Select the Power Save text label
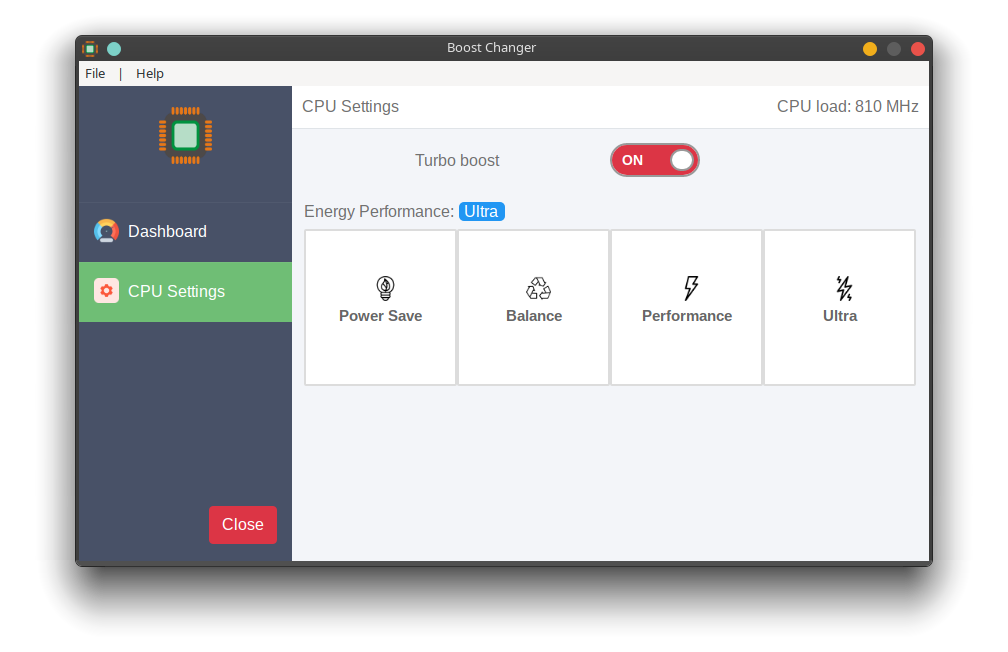Screen dimensions: 1008x652 pyautogui.click(x=381, y=316)
